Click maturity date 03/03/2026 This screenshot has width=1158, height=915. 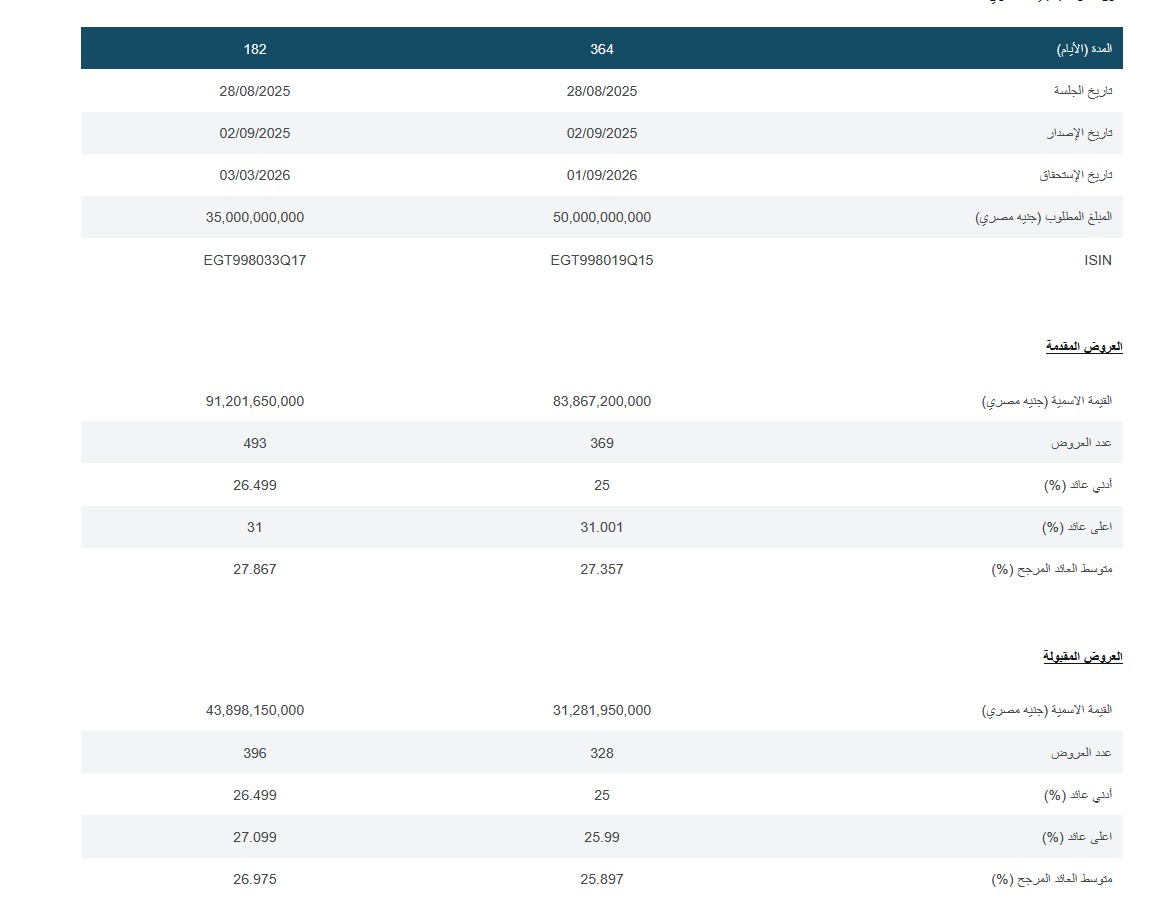255,175
